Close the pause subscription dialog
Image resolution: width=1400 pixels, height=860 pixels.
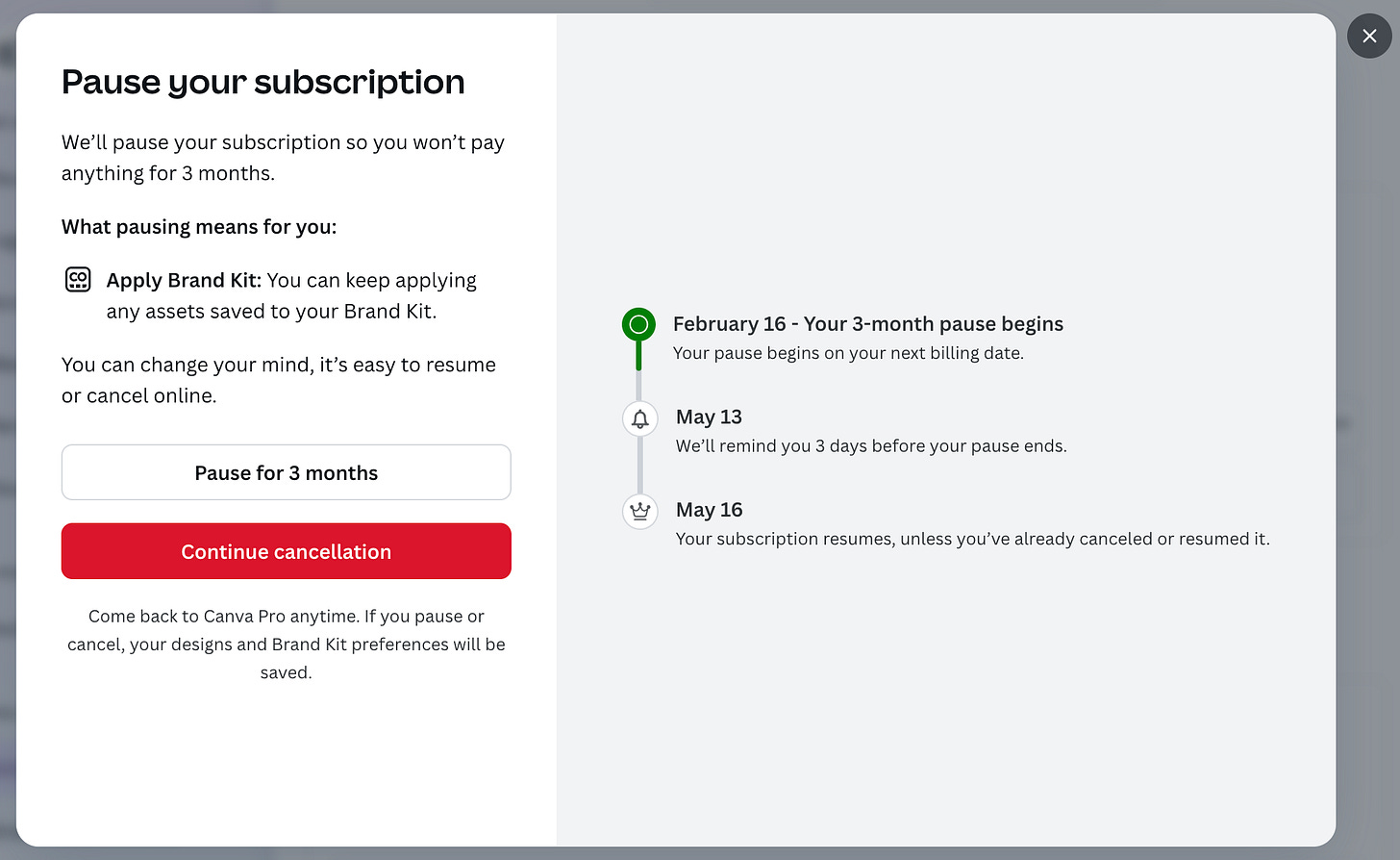coord(1369,37)
